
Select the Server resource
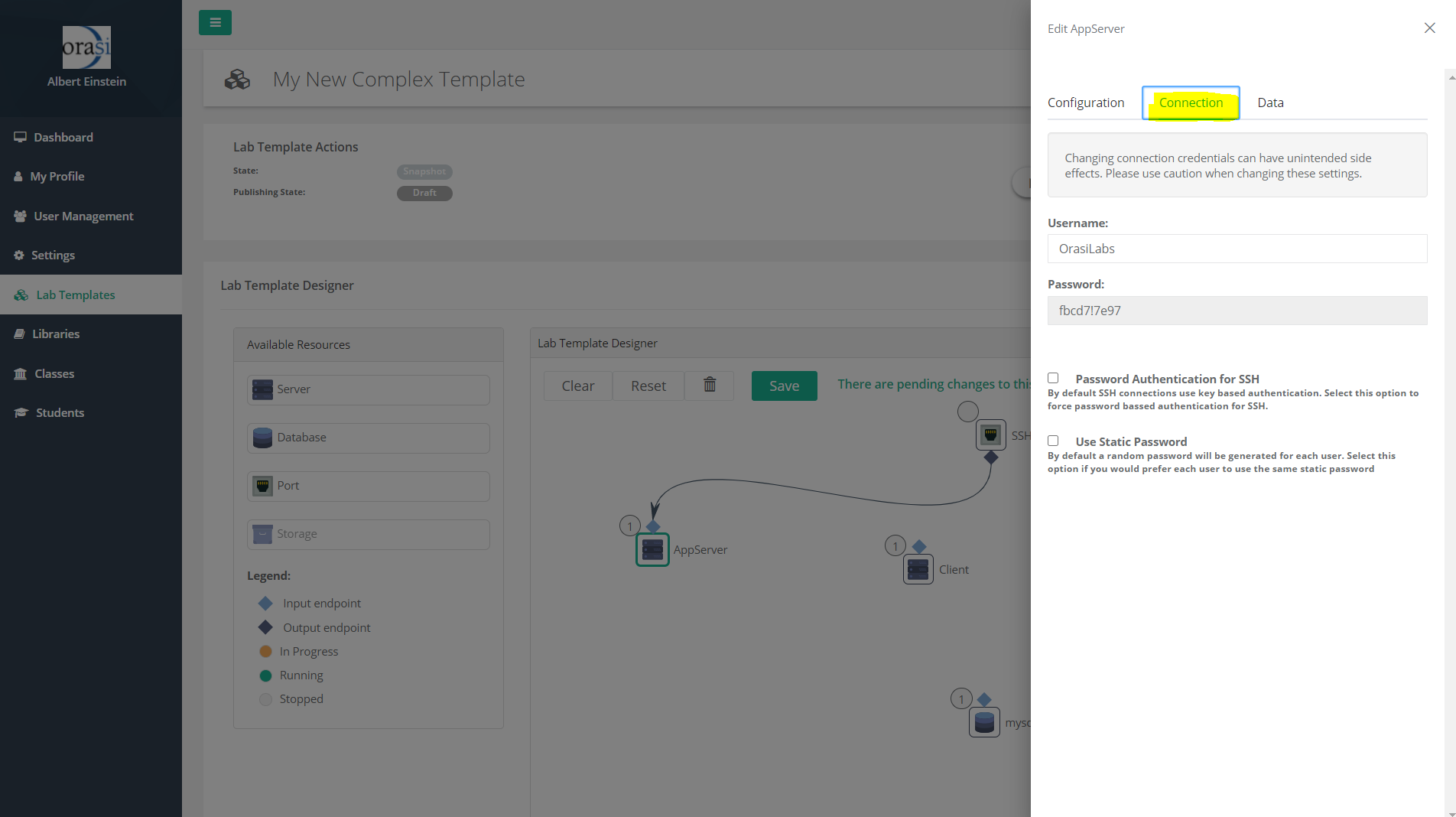pos(369,389)
